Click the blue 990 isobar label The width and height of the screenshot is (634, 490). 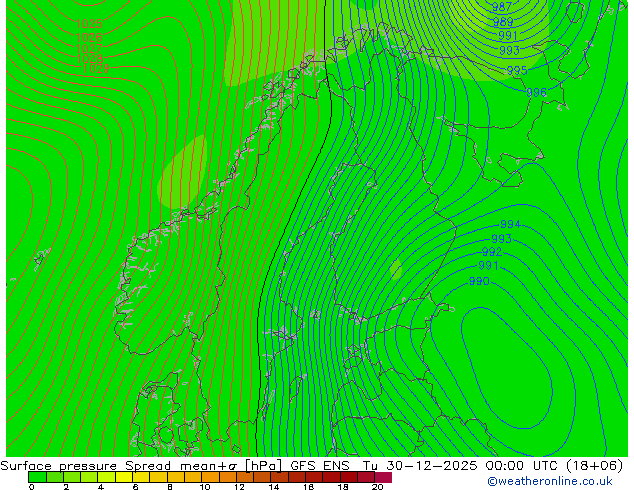tap(479, 281)
